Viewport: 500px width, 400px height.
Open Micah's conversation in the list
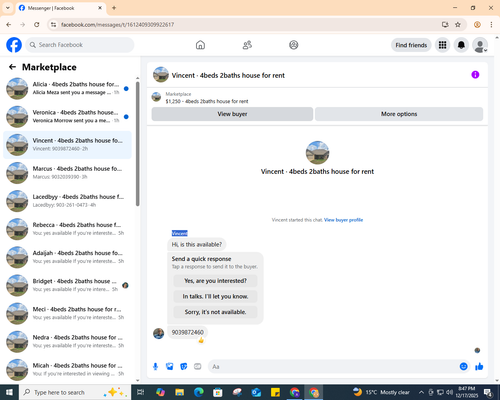pyautogui.click(x=67, y=369)
